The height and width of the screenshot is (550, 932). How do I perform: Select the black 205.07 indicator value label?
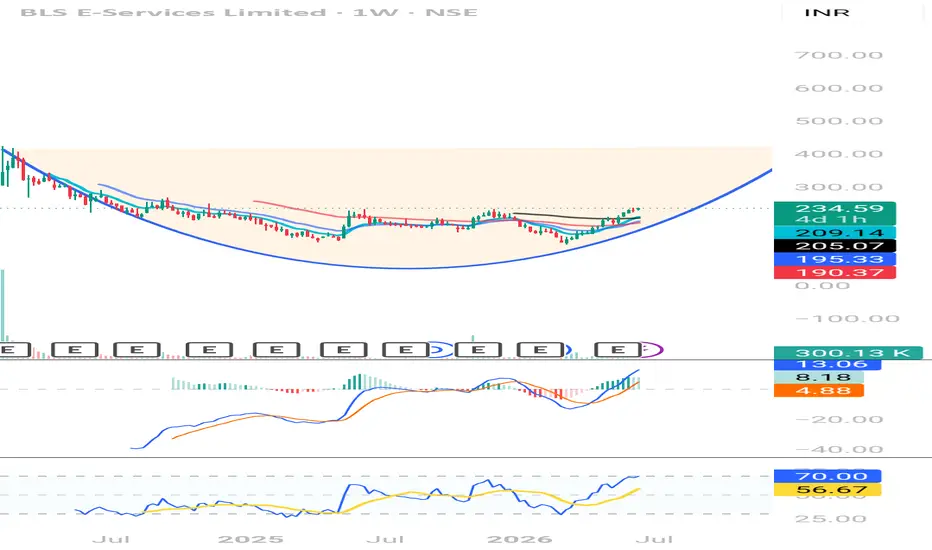tap(835, 246)
